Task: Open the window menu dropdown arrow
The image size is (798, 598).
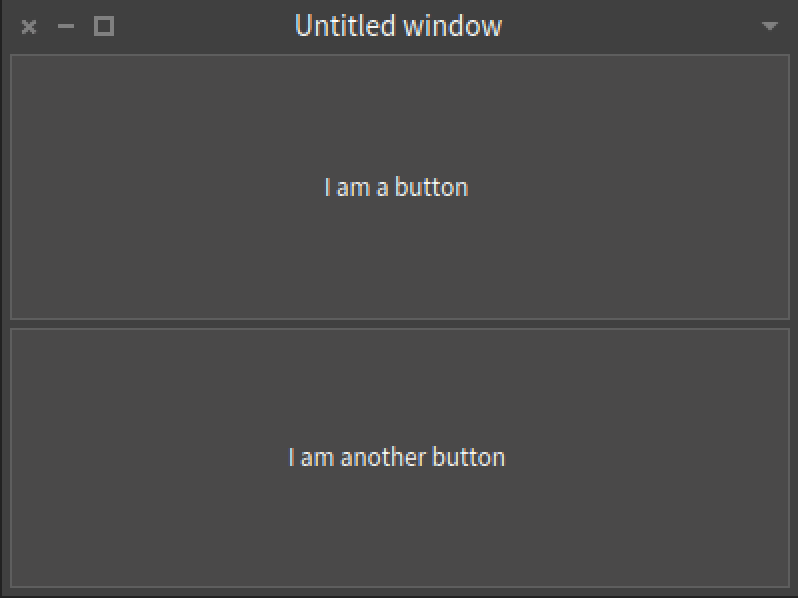Action: click(769, 27)
